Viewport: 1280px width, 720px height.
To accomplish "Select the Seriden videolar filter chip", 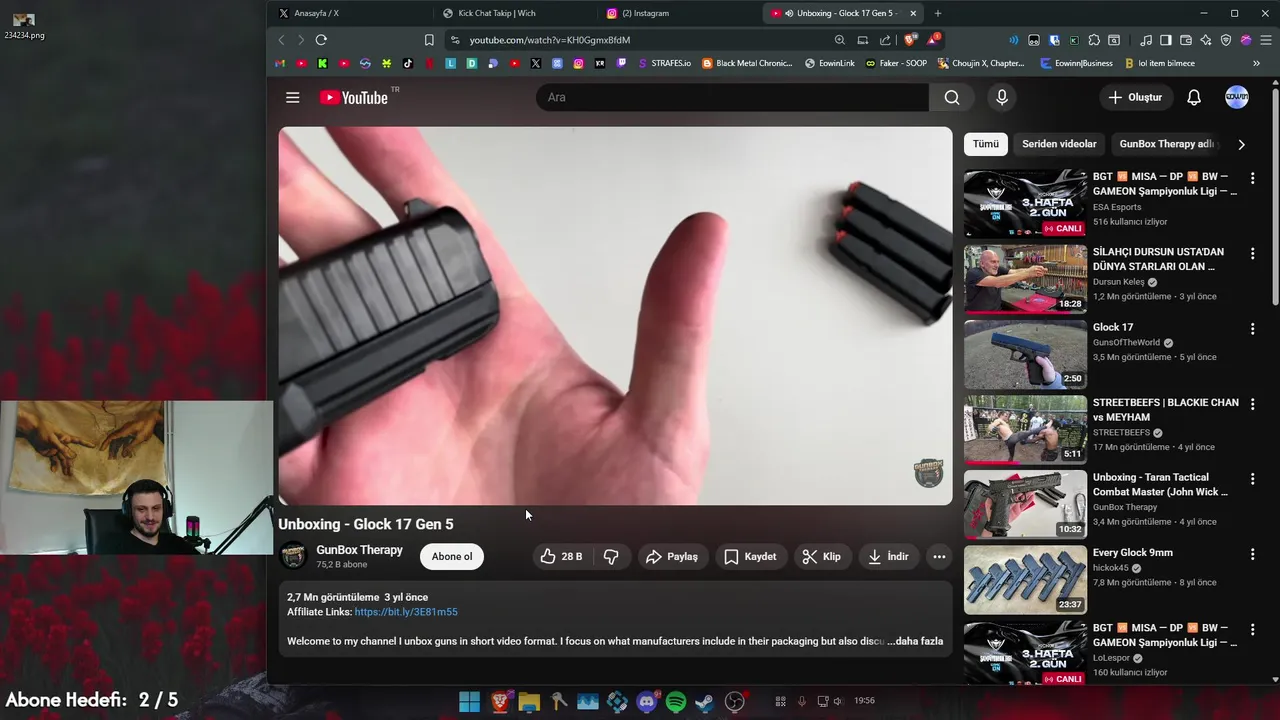I will click(x=1059, y=144).
